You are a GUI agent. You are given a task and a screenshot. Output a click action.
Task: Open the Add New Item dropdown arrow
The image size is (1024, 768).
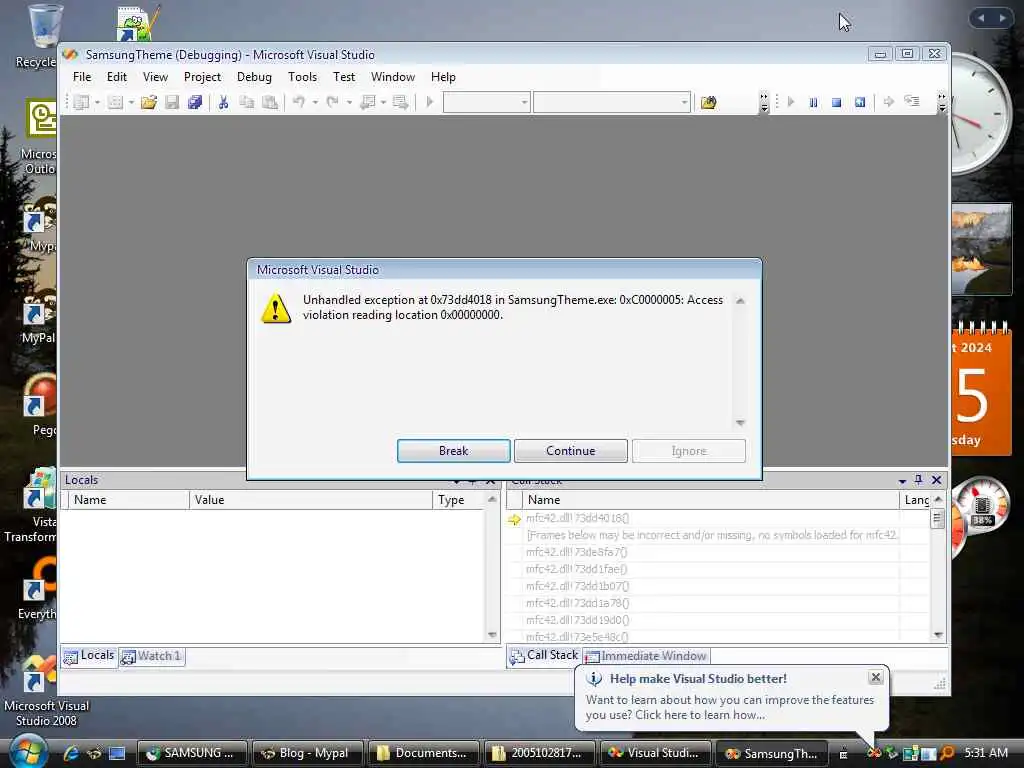(131, 103)
